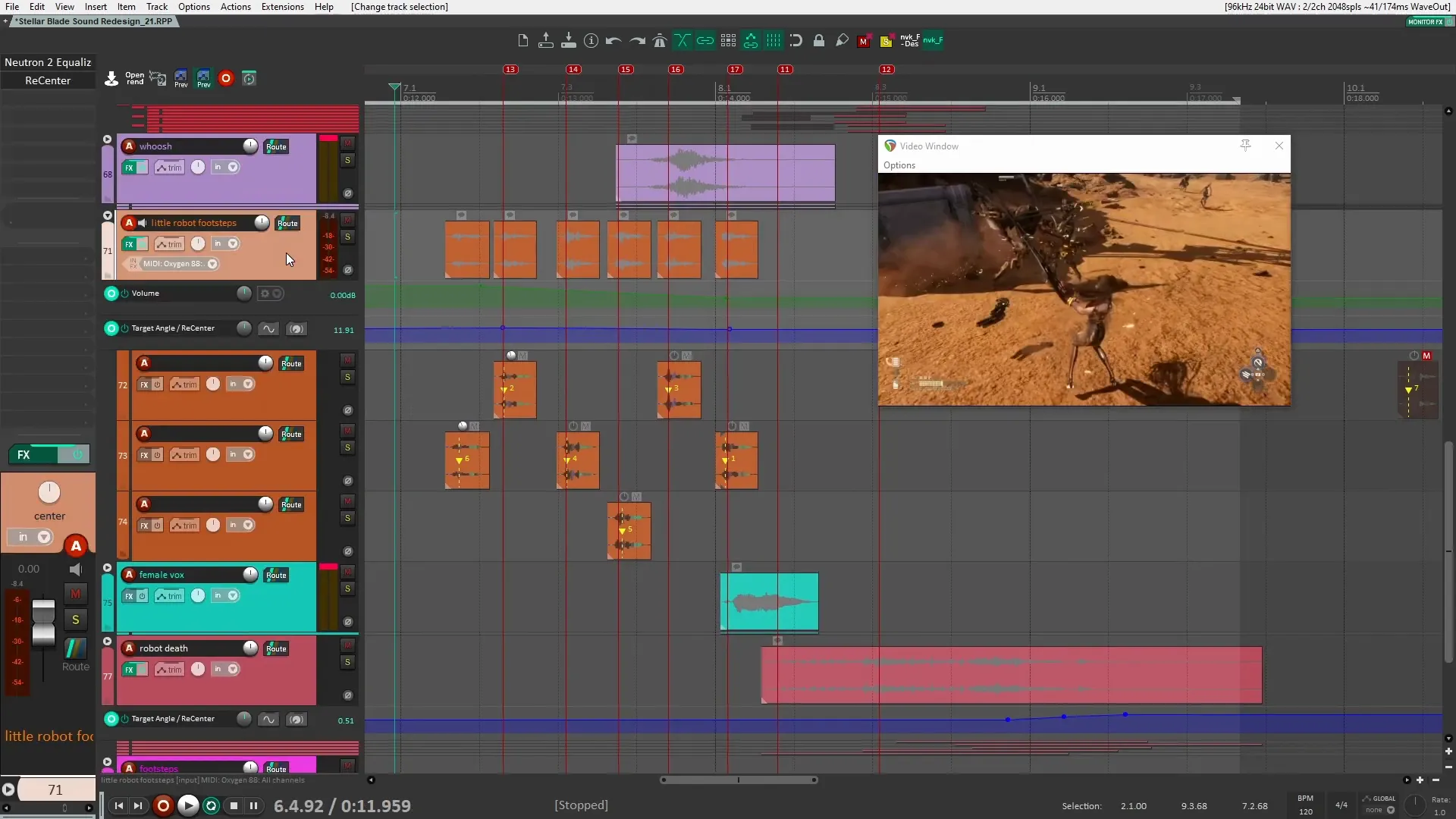
Task: Click Options in Video Window
Action: (x=899, y=165)
